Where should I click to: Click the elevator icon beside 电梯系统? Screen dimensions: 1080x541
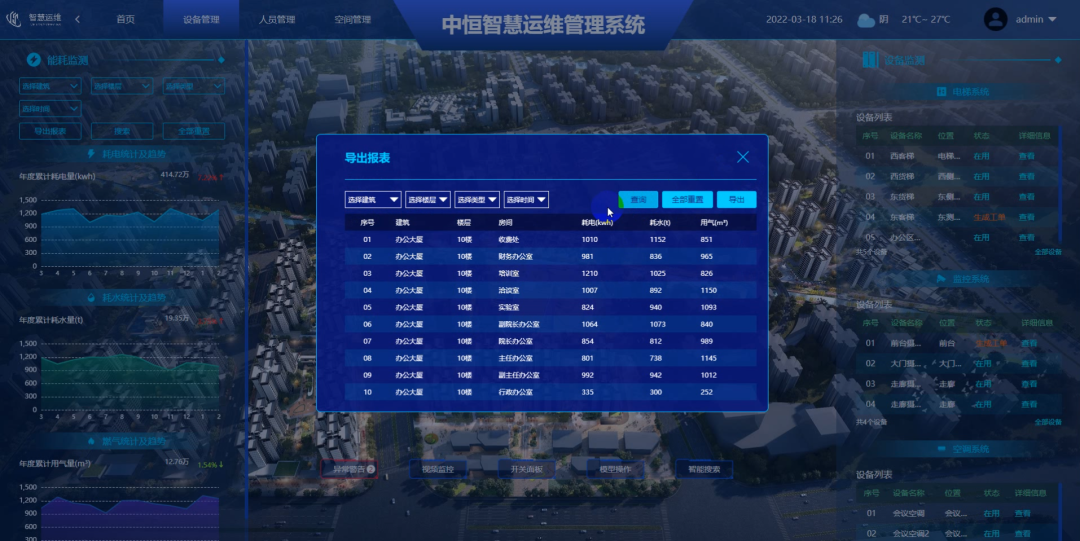point(942,92)
